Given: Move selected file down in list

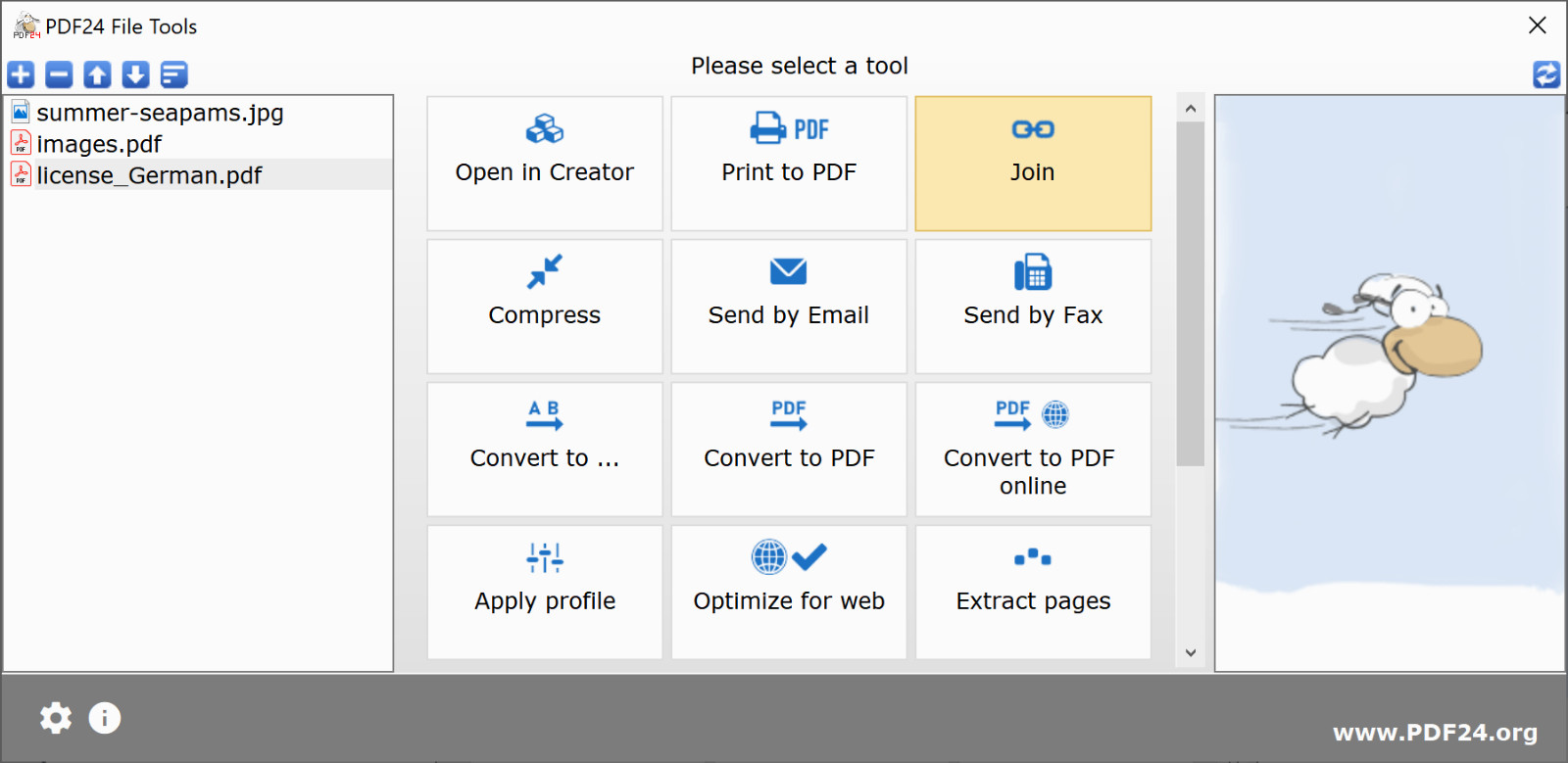Looking at the screenshot, I should 135,74.
